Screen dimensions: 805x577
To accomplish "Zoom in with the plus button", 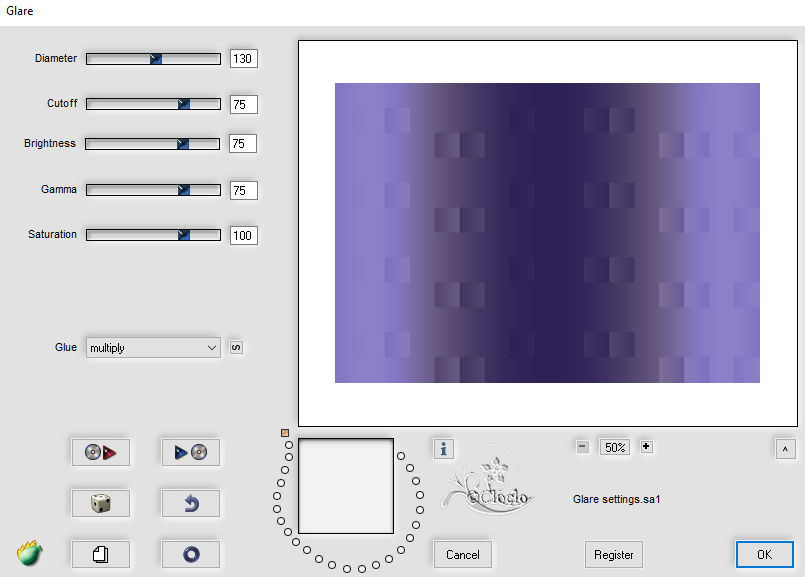I will coord(646,447).
